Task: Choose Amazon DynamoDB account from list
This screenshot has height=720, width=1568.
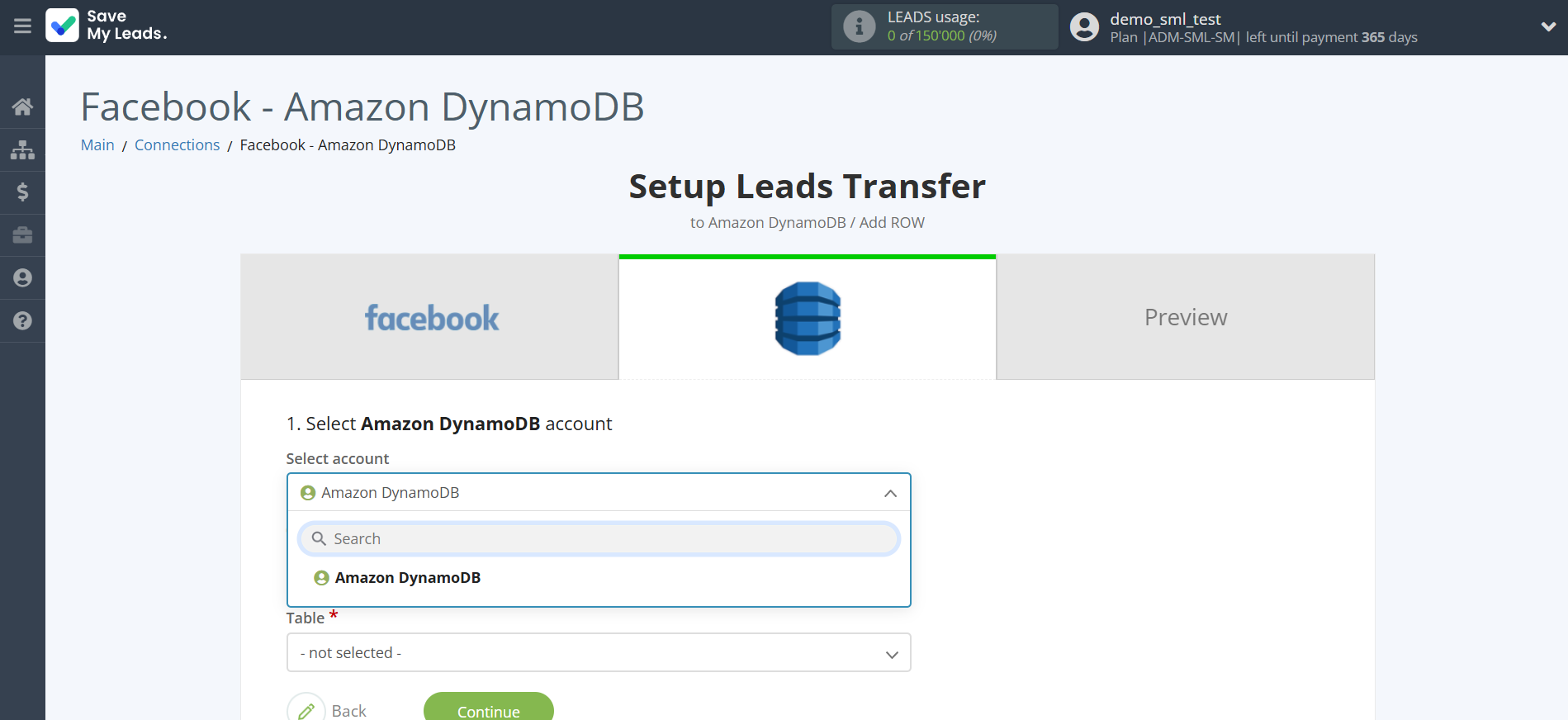Action: tap(407, 578)
